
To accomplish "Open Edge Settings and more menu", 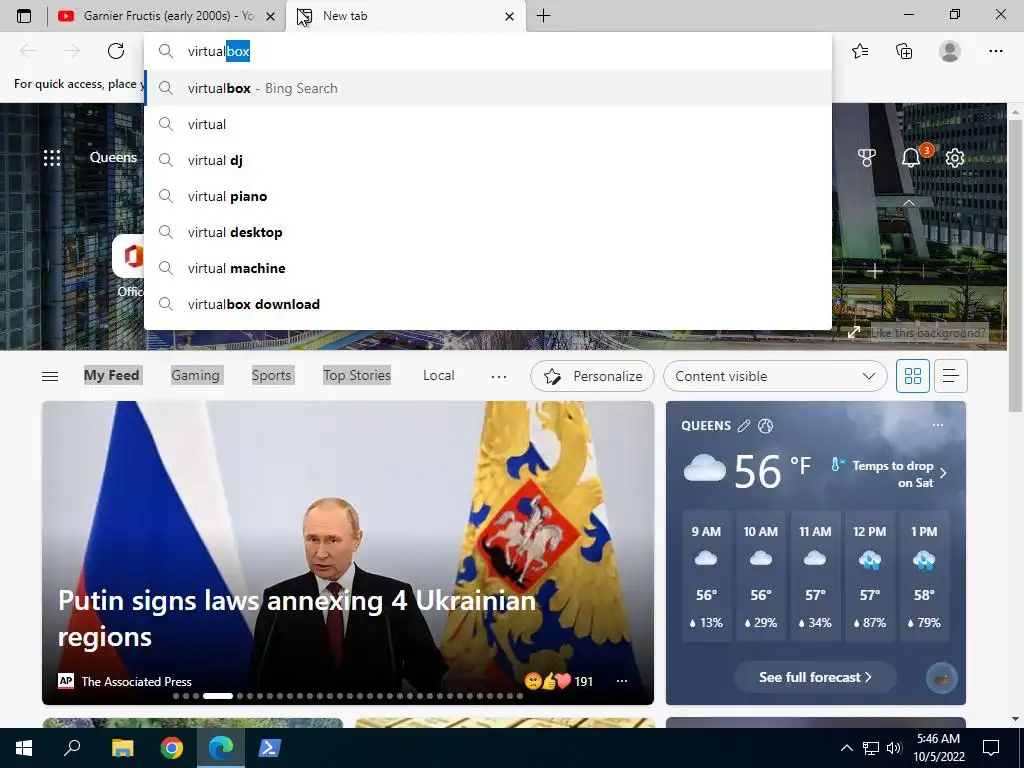I will [x=995, y=51].
